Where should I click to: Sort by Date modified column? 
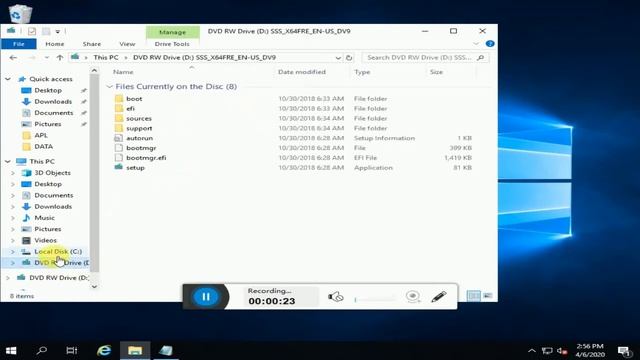(302, 72)
